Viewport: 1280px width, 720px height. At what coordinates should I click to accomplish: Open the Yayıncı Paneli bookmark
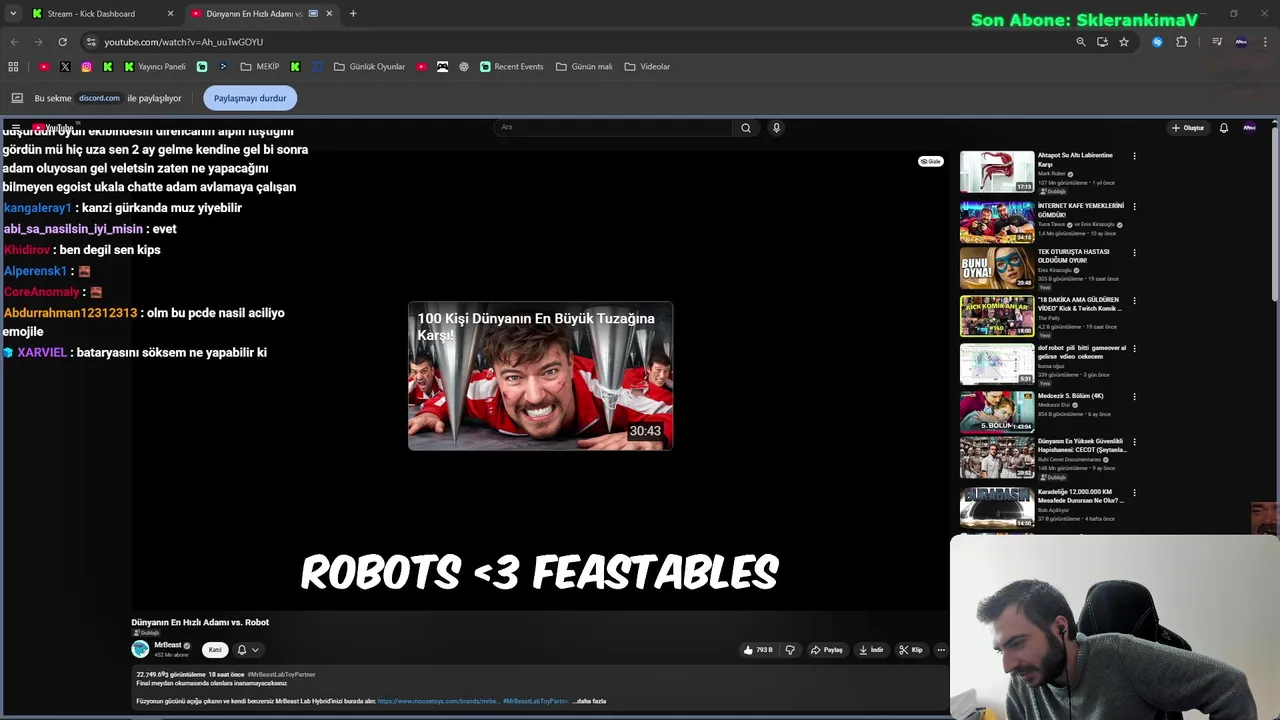(x=155, y=67)
